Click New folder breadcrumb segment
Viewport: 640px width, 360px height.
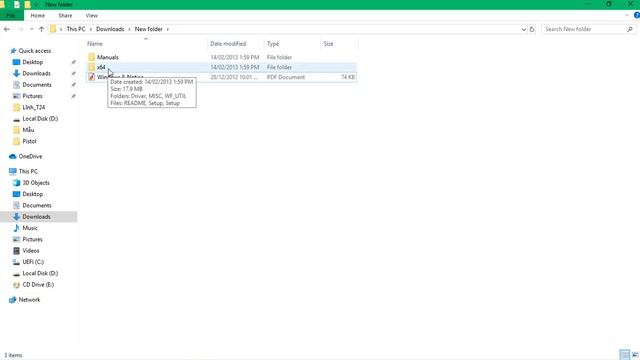point(149,29)
